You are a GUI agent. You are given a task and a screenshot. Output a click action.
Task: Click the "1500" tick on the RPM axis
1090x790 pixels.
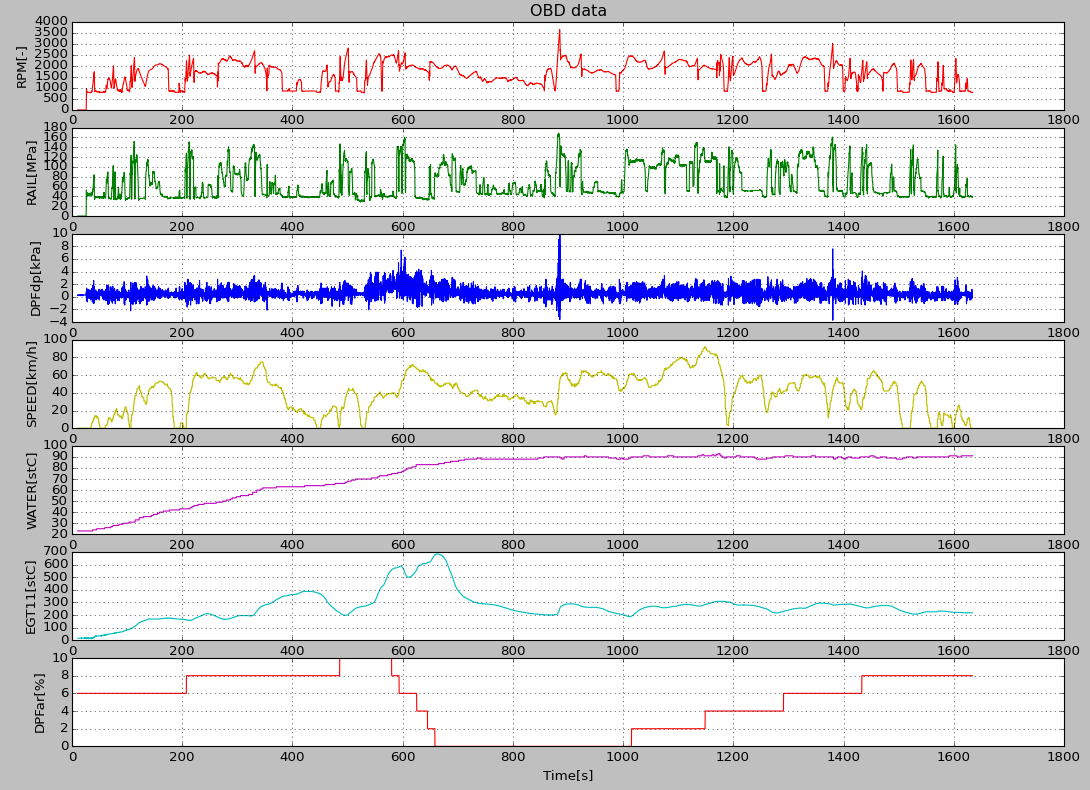(52, 76)
